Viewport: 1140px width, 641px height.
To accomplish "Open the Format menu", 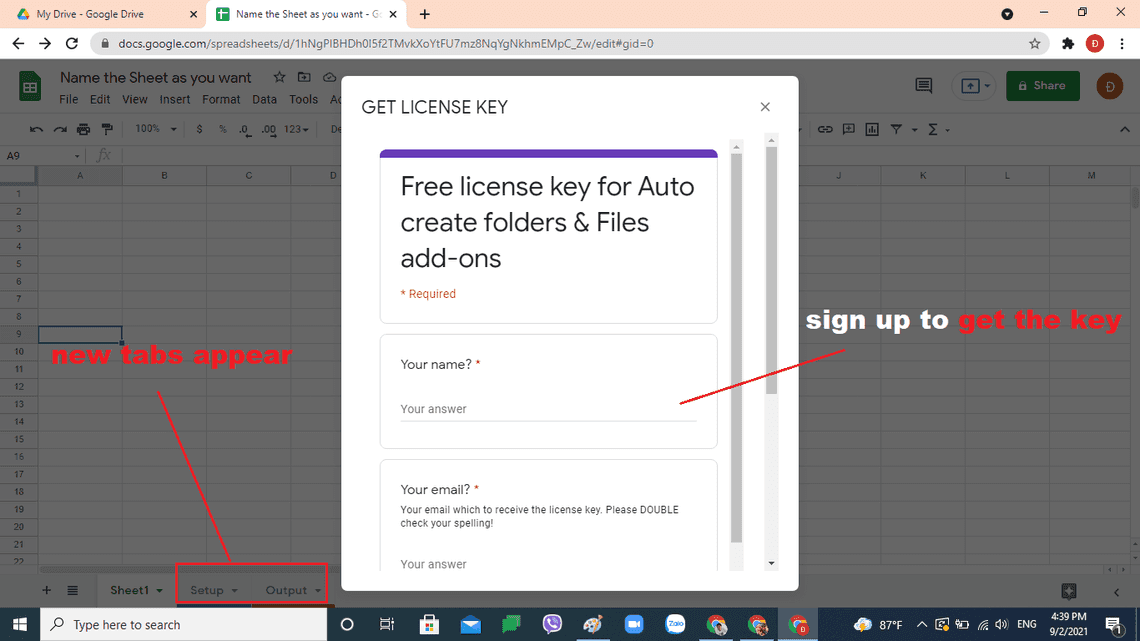I will coord(221,99).
